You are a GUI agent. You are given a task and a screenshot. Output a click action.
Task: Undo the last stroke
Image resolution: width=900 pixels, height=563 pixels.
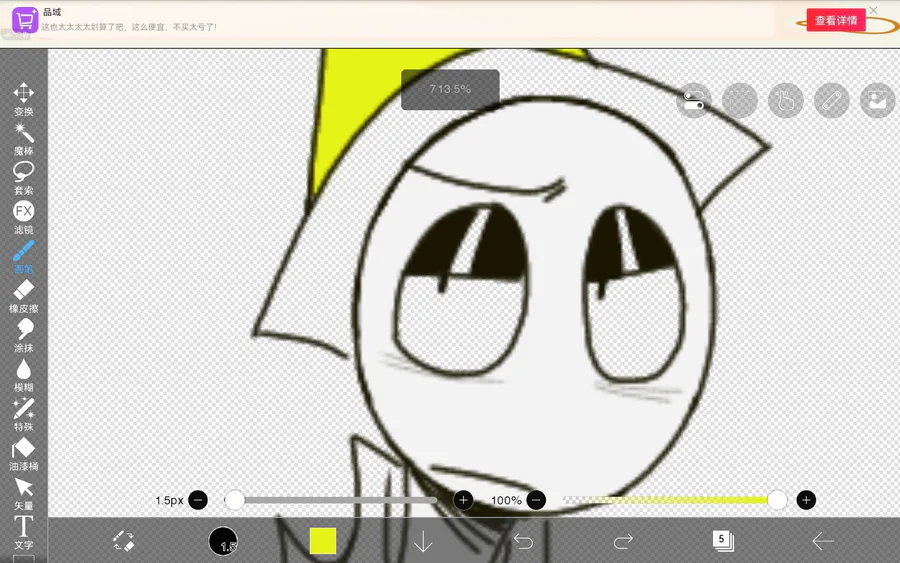[x=523, y=541]
